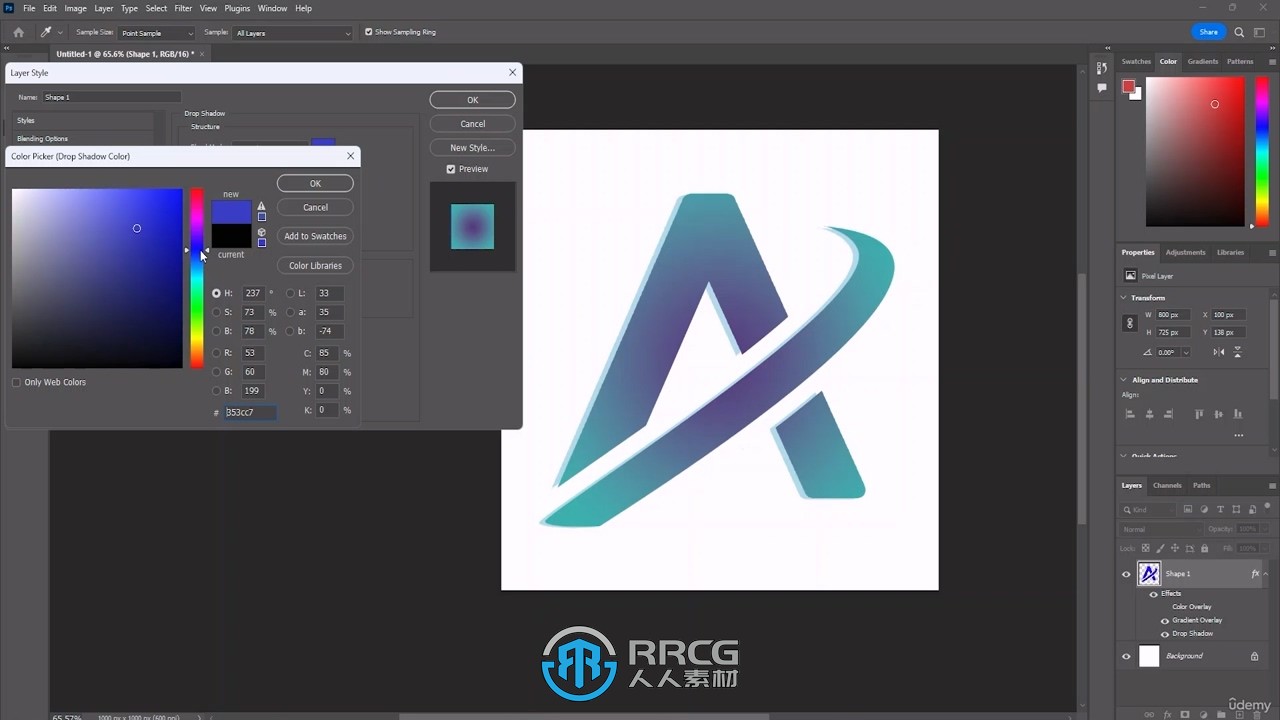Click the link width and height chain icon
This screenshot has height=720, width=1280.
[x=1130, y=323]
